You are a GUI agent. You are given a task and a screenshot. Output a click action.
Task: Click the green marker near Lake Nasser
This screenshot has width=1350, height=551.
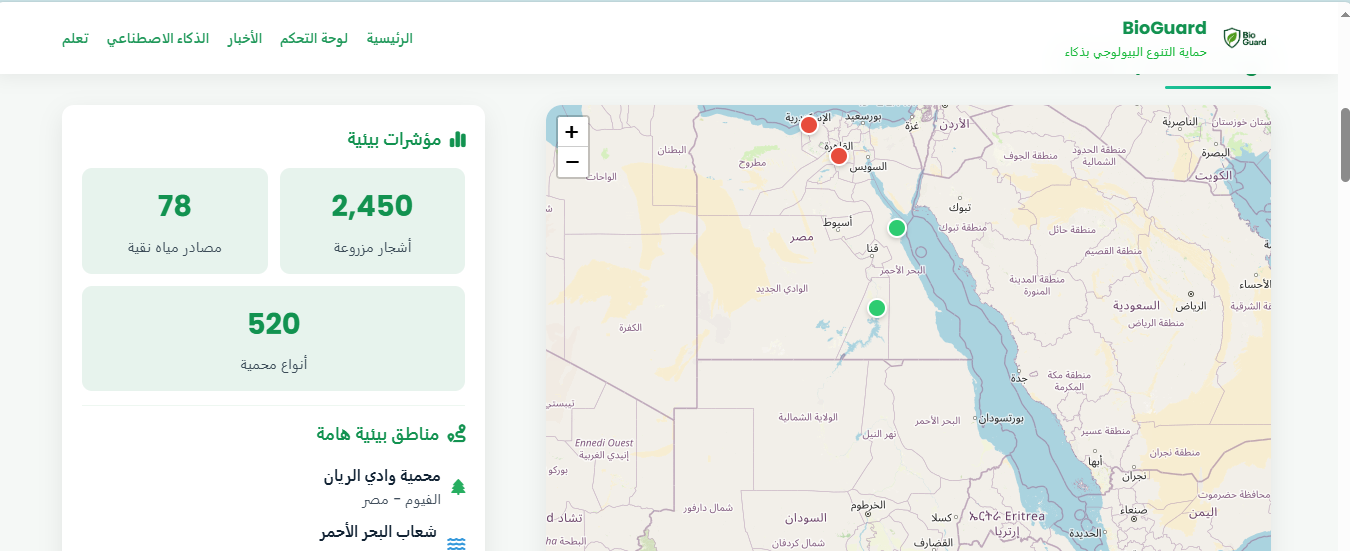[877, 308]
